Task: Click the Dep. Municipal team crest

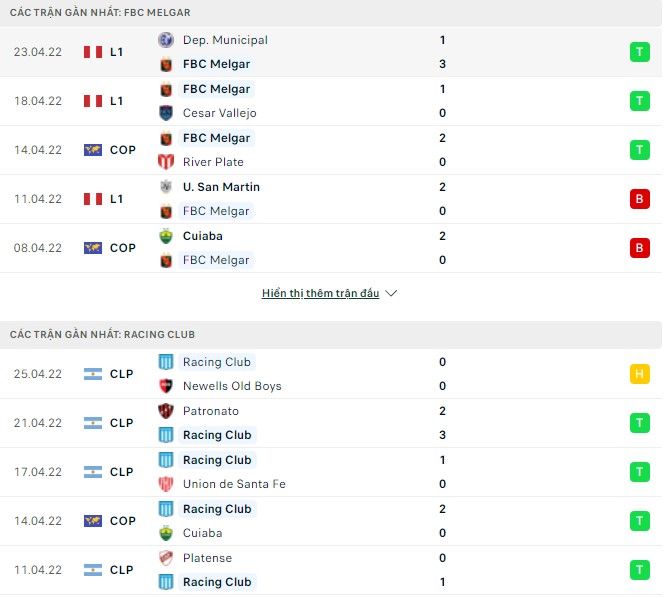Action: point(166,40)
